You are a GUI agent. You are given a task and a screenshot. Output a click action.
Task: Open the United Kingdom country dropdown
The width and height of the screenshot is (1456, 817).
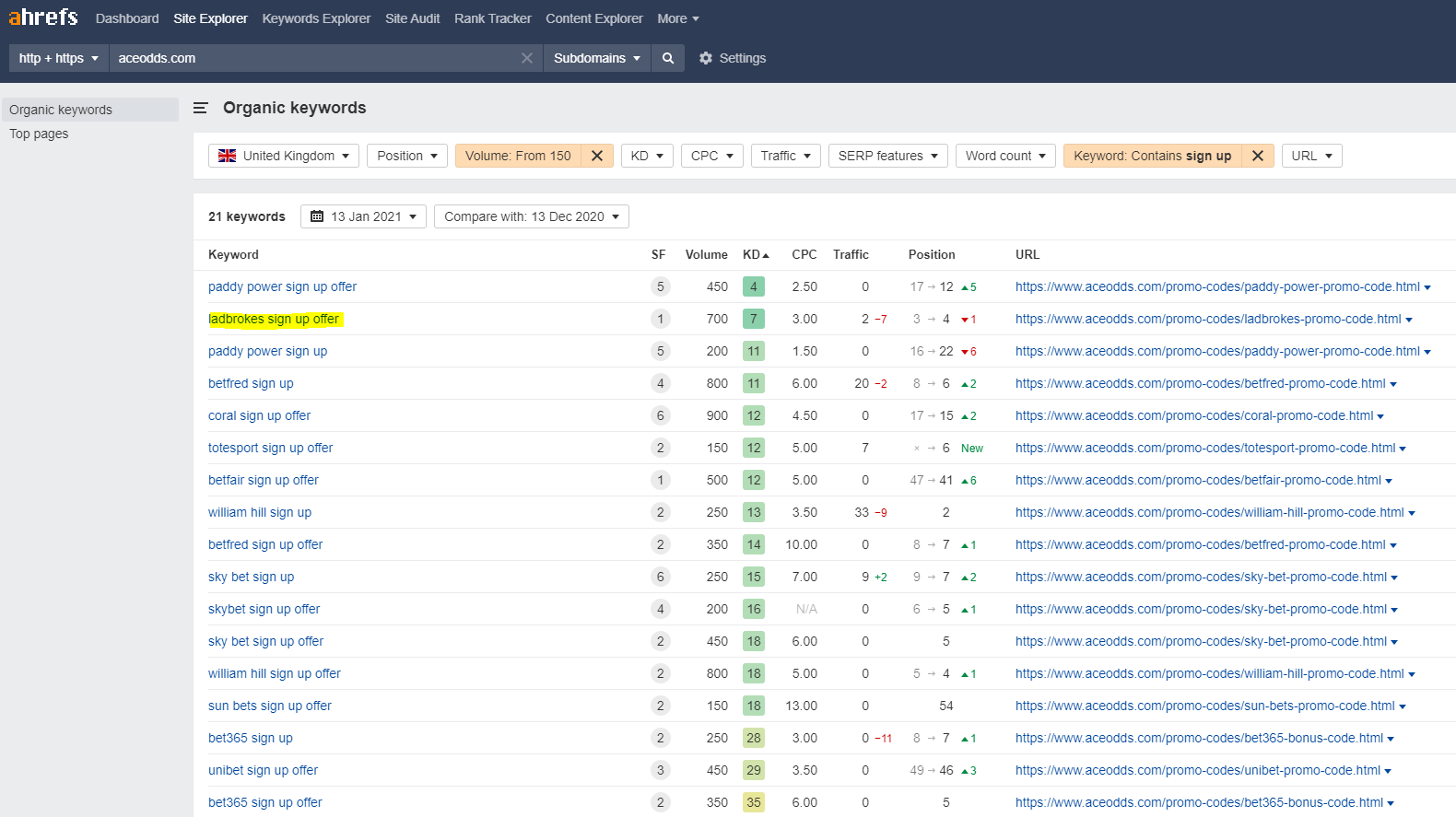click(x=284, y=156)
